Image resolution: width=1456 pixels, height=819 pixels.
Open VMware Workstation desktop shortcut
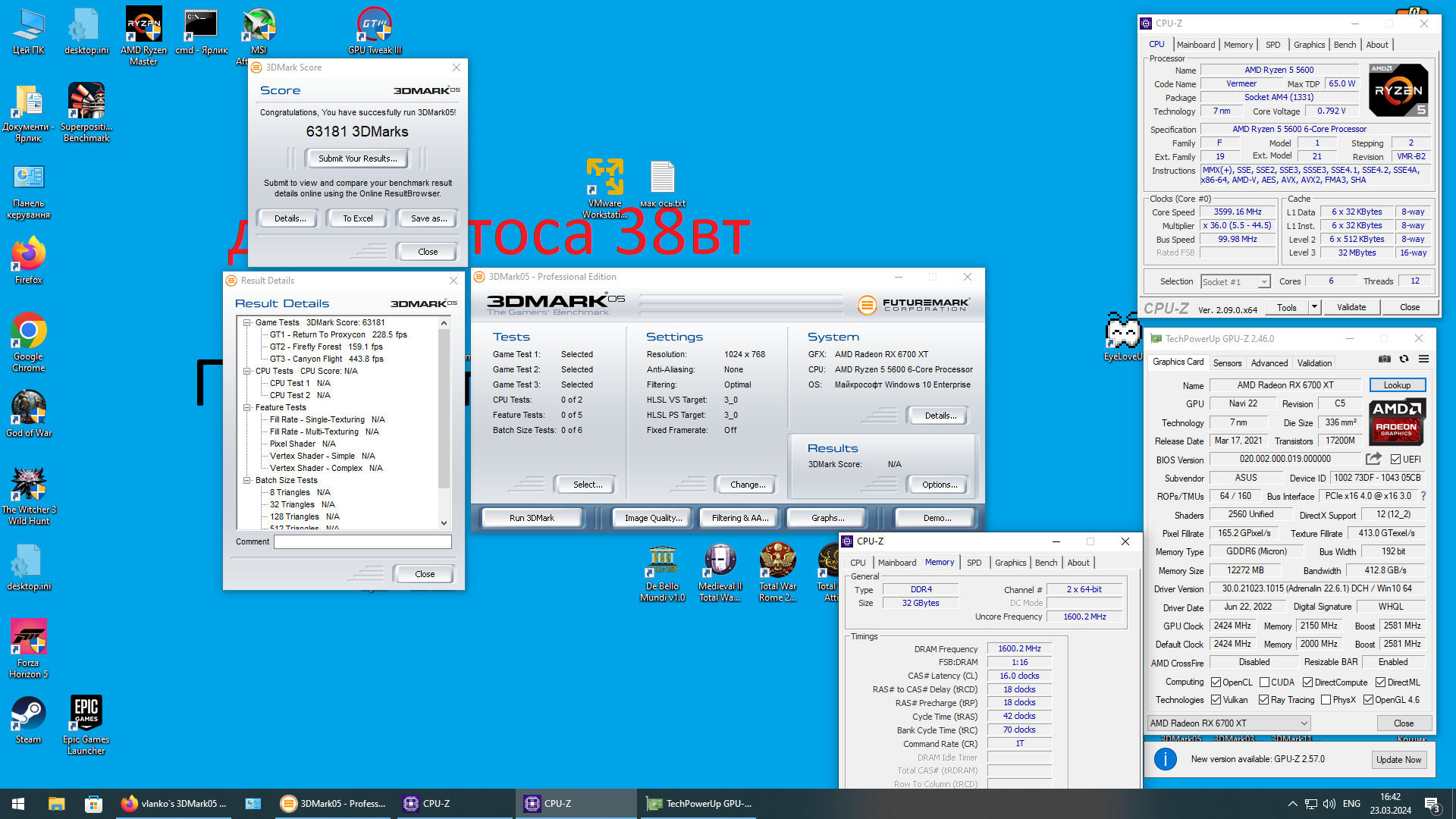point(605,189)
